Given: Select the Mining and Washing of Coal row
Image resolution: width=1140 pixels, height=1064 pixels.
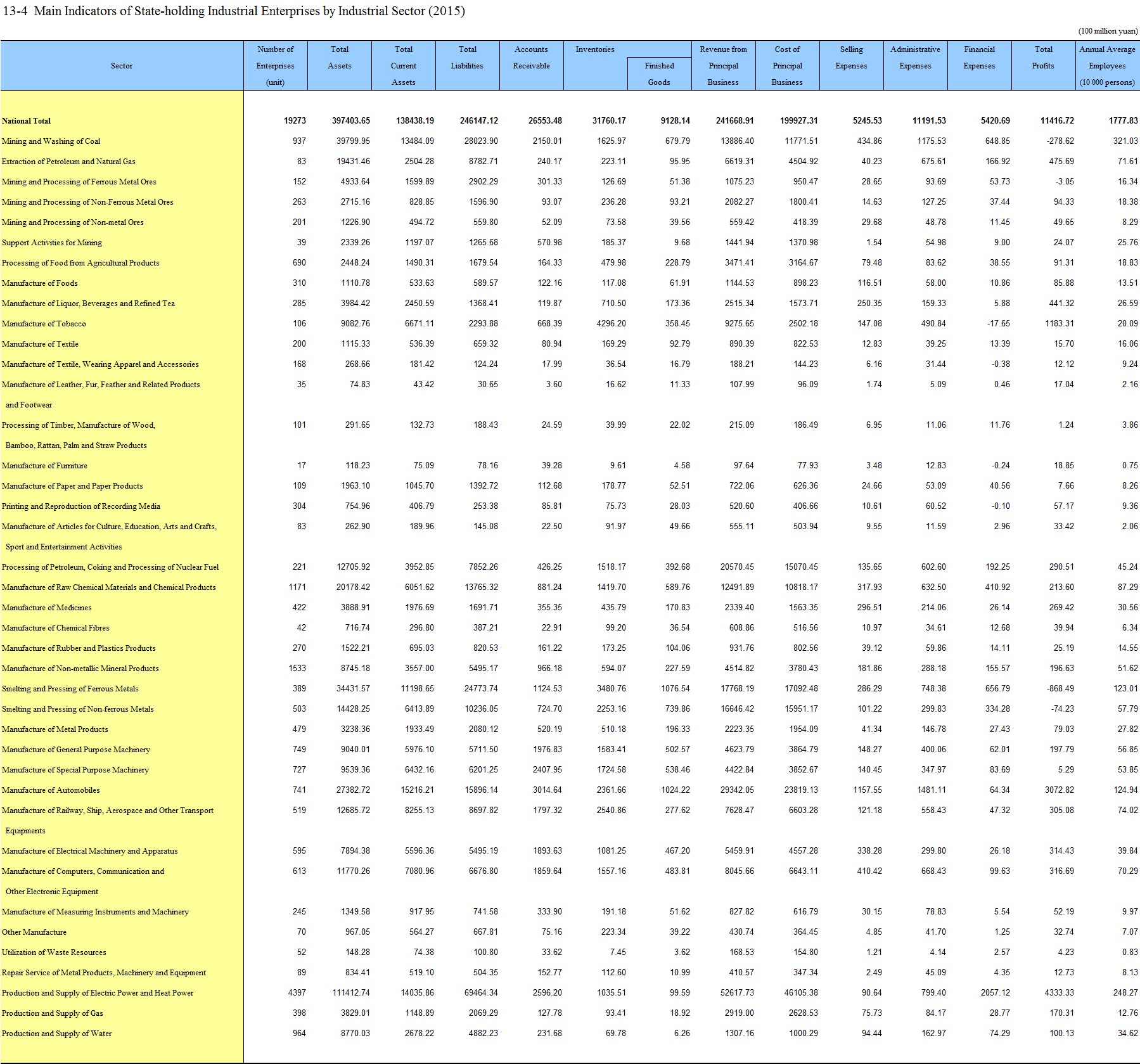Looking at the screenshot, I should pos(51,141).
